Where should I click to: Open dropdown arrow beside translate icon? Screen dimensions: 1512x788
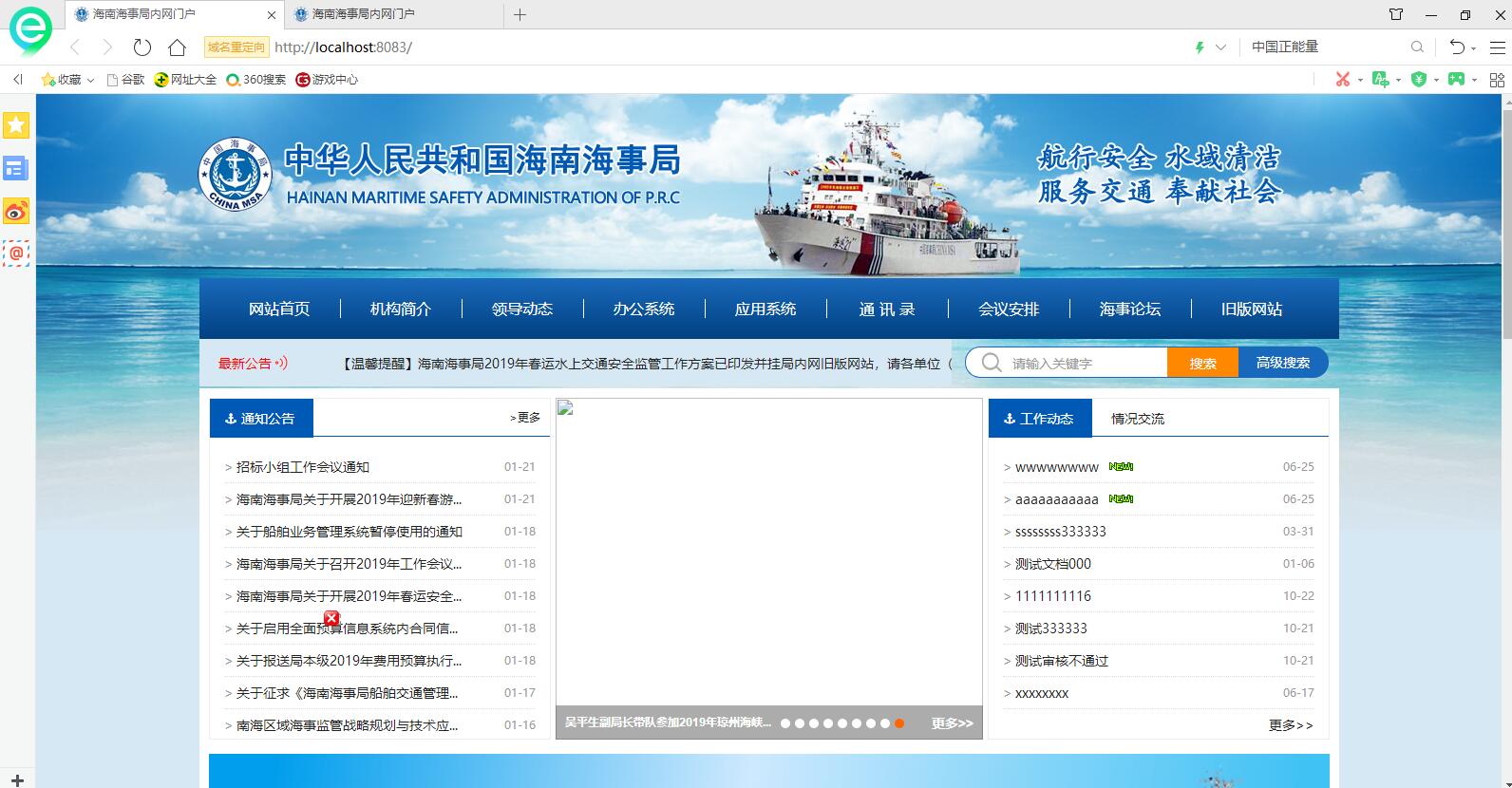tap(1398, 80)
